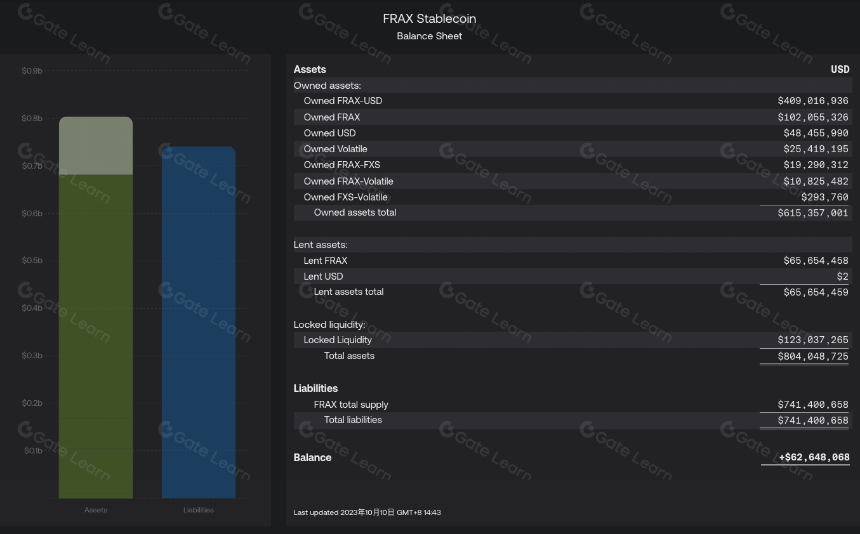Click the FRAX Stablecoin title
Viewport: 860px width, 534px height.
pos(429,19)
